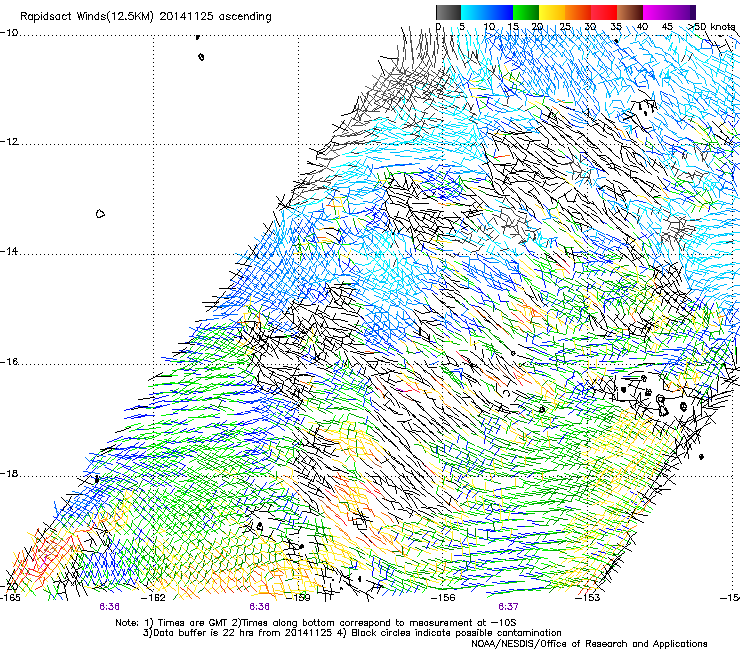Click the -18 latitude axis label
This screenshot has height=650, width=740.
[x=9, y=473]
